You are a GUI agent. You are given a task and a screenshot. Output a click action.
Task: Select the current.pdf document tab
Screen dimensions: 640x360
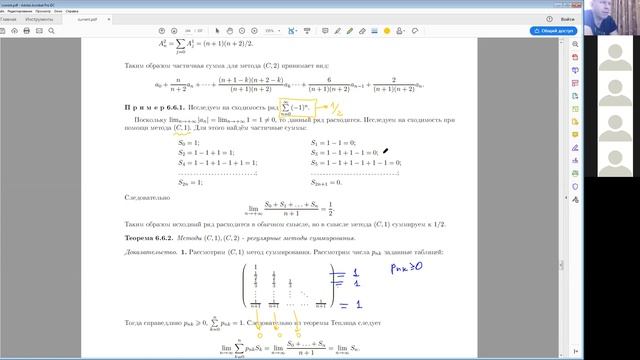click(87, 20)
